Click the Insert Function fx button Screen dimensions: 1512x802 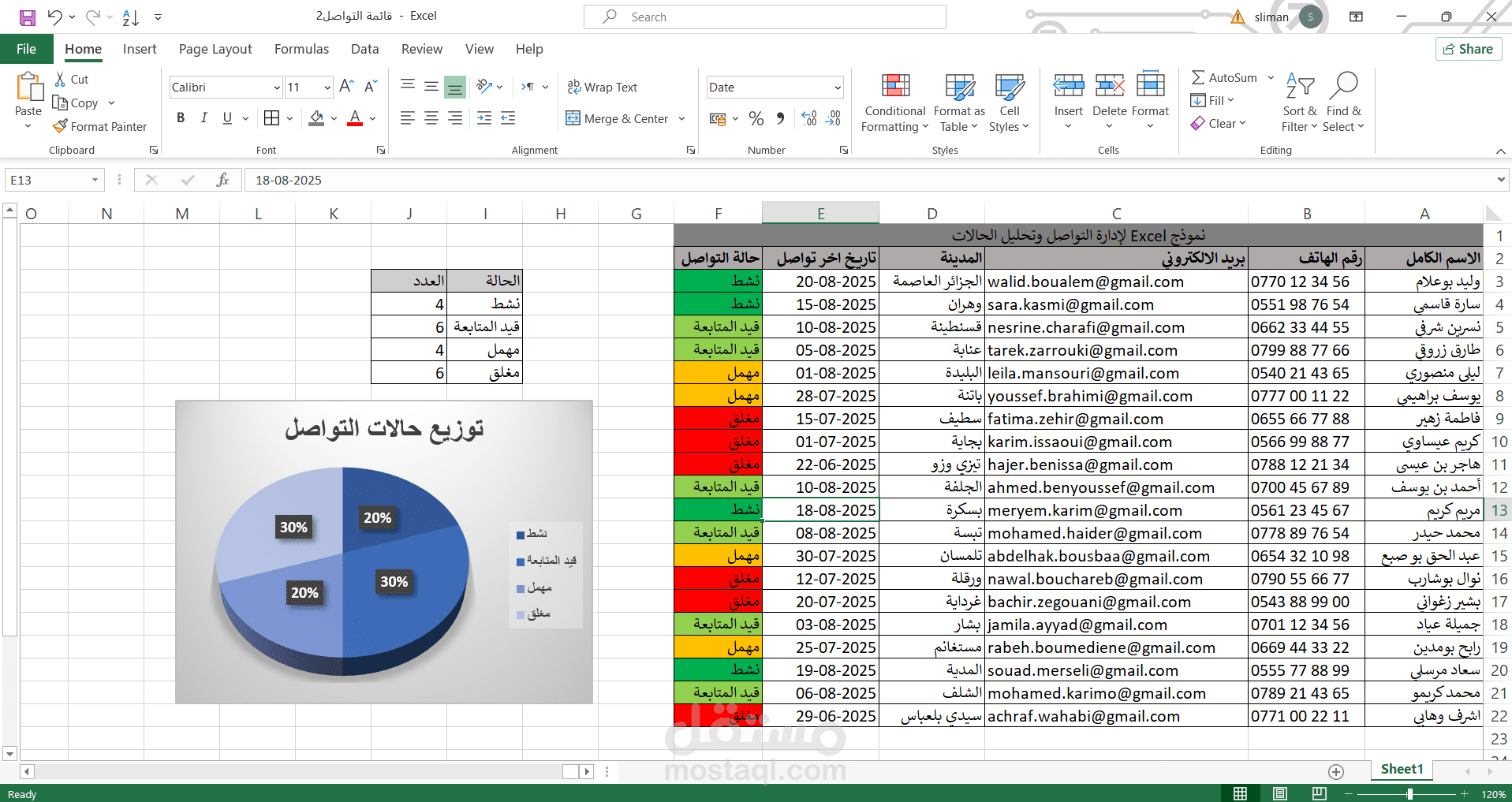[223, 181]
